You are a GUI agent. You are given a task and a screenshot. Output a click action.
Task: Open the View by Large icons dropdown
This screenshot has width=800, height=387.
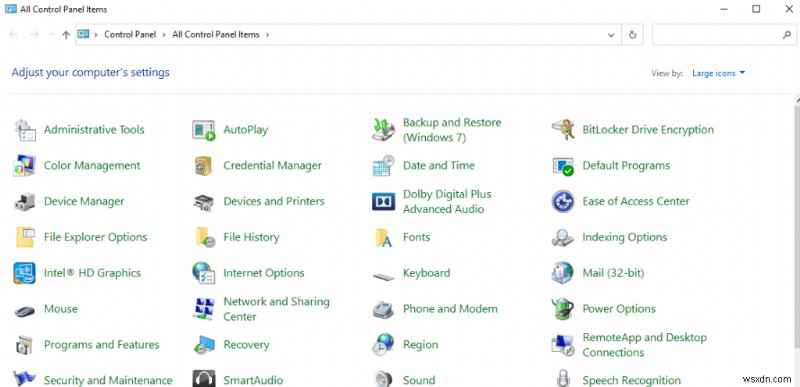coord(718,73)
